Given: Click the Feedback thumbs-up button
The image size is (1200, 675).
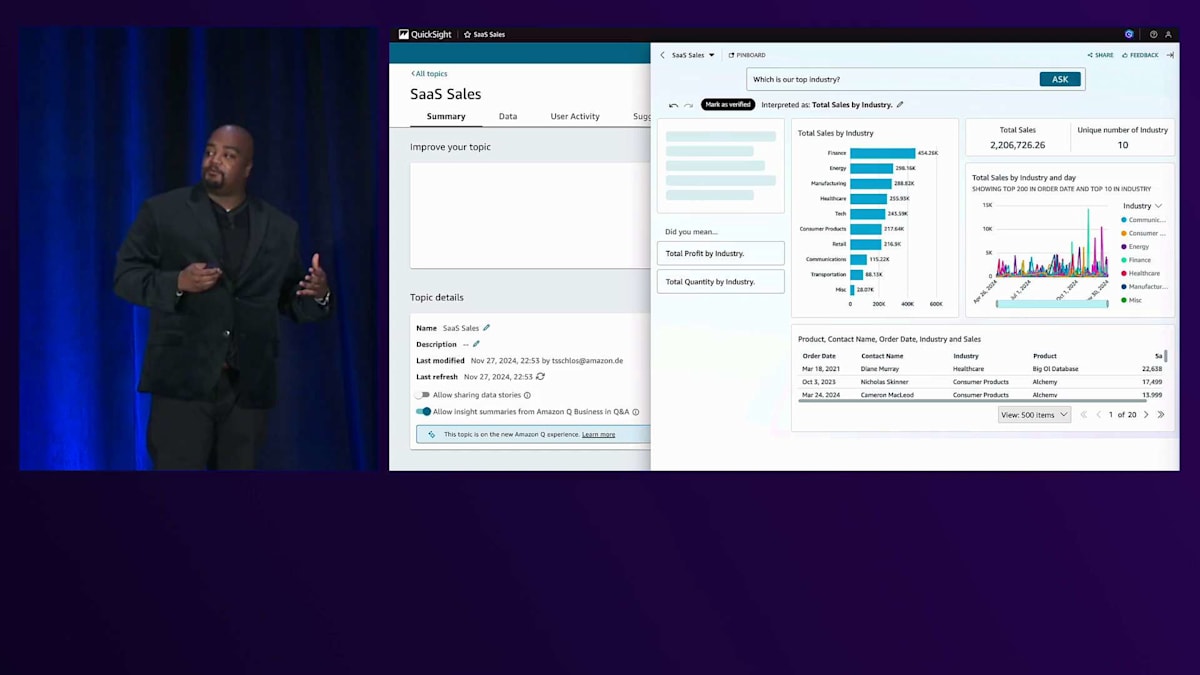Looking at the screenshot, I should click(x=1139, y=55).
